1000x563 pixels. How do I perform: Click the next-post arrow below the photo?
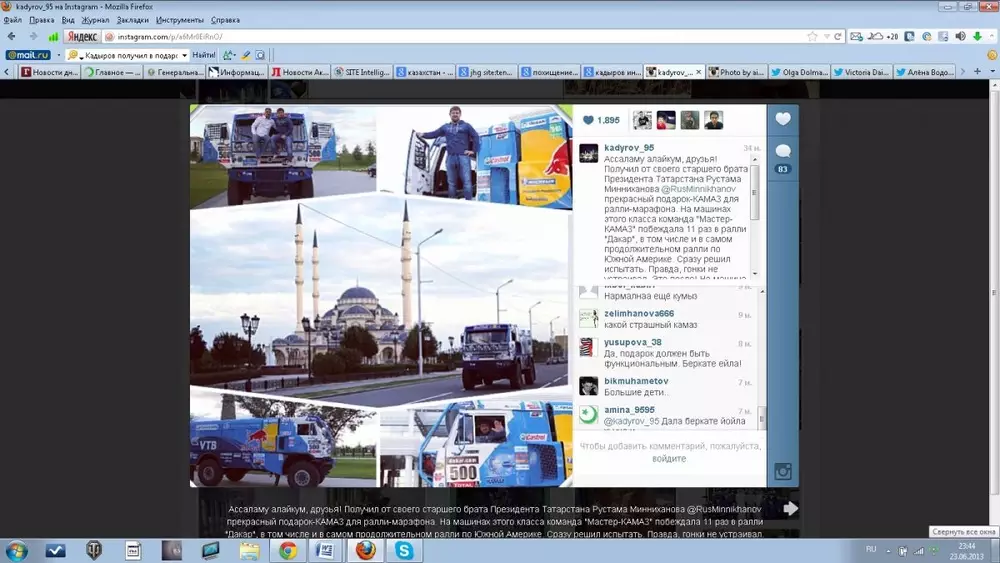pyautogui.click(x=790, y=509)
